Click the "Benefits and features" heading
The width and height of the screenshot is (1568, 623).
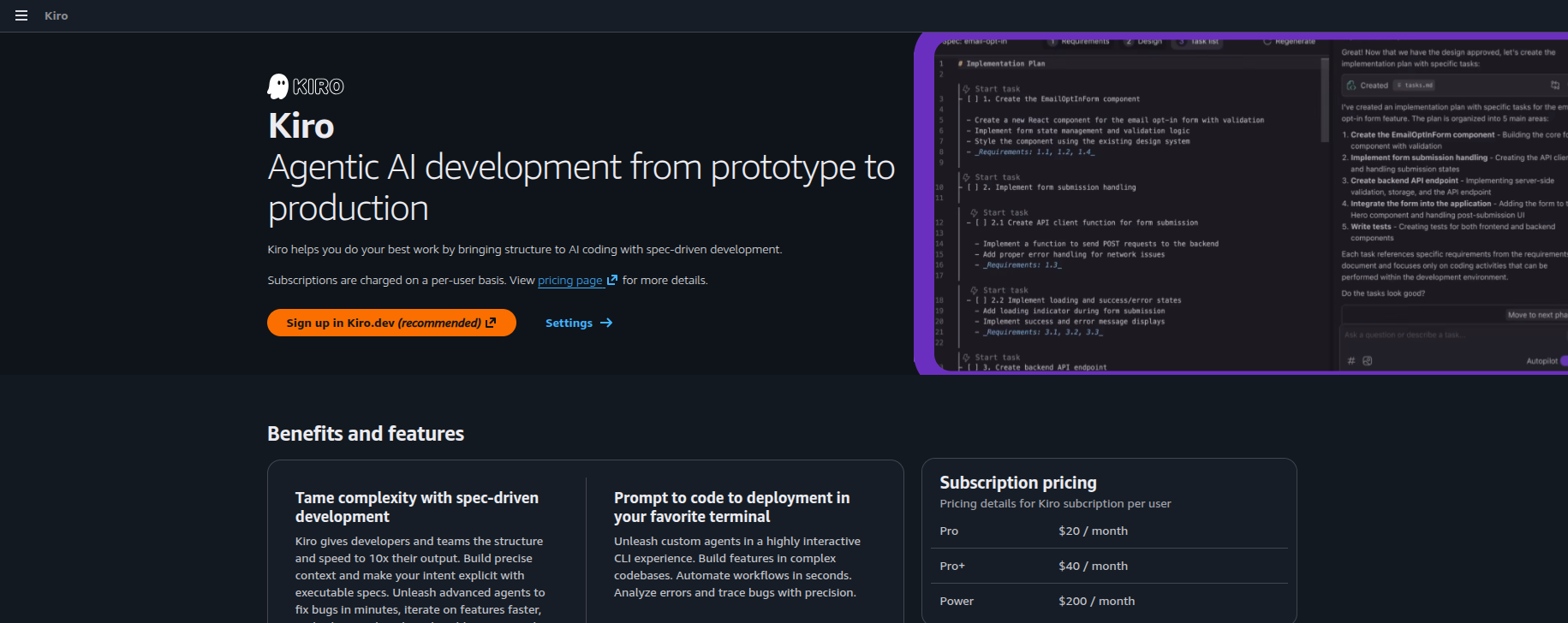pos(366,434)
